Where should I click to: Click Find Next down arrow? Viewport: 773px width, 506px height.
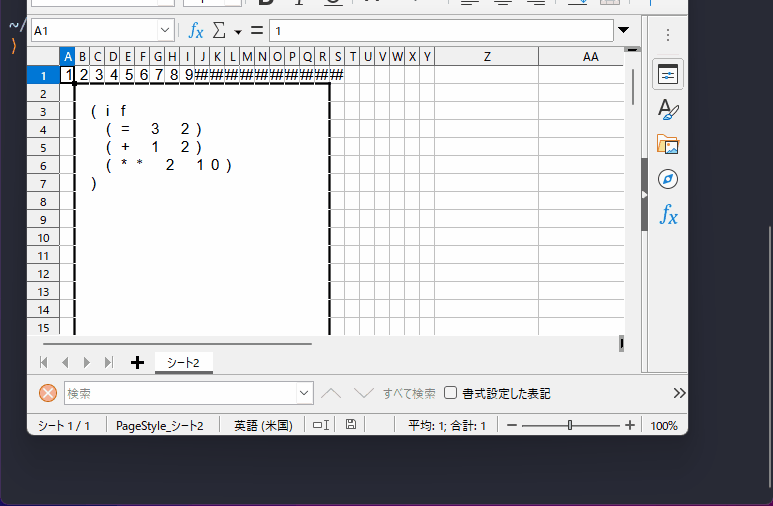364,393
